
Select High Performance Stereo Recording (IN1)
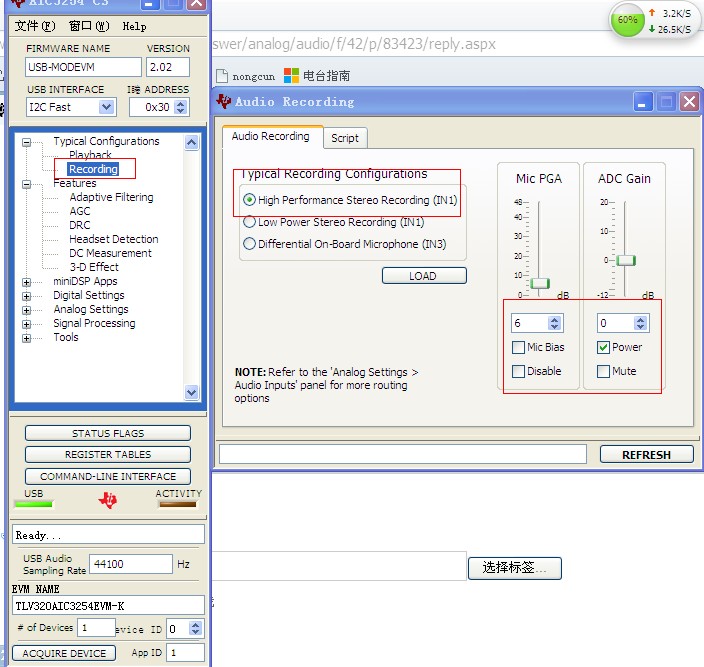tap(249, 200)
